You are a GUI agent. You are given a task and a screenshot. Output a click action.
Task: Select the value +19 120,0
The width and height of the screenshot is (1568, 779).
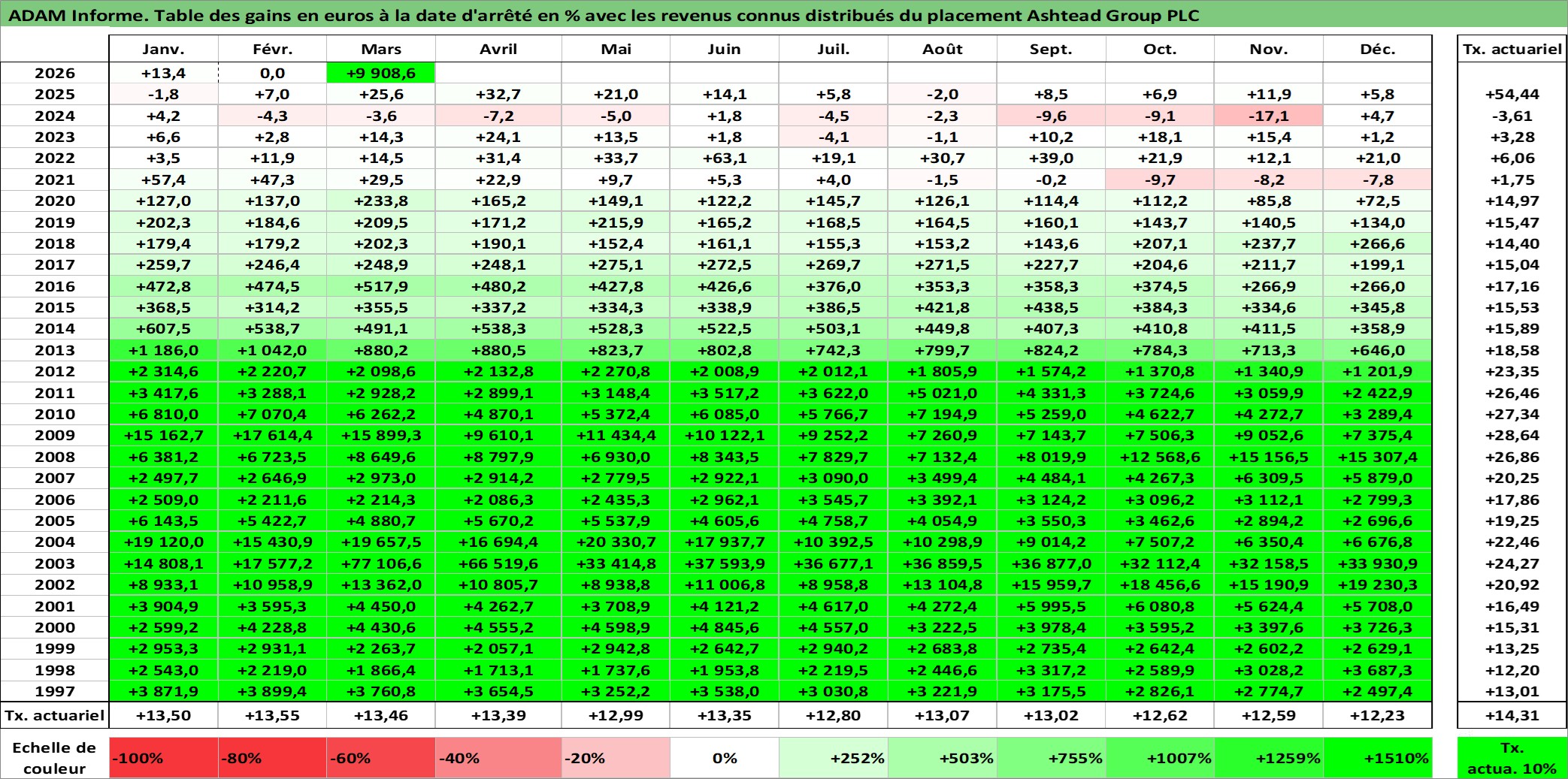point(163,542)
